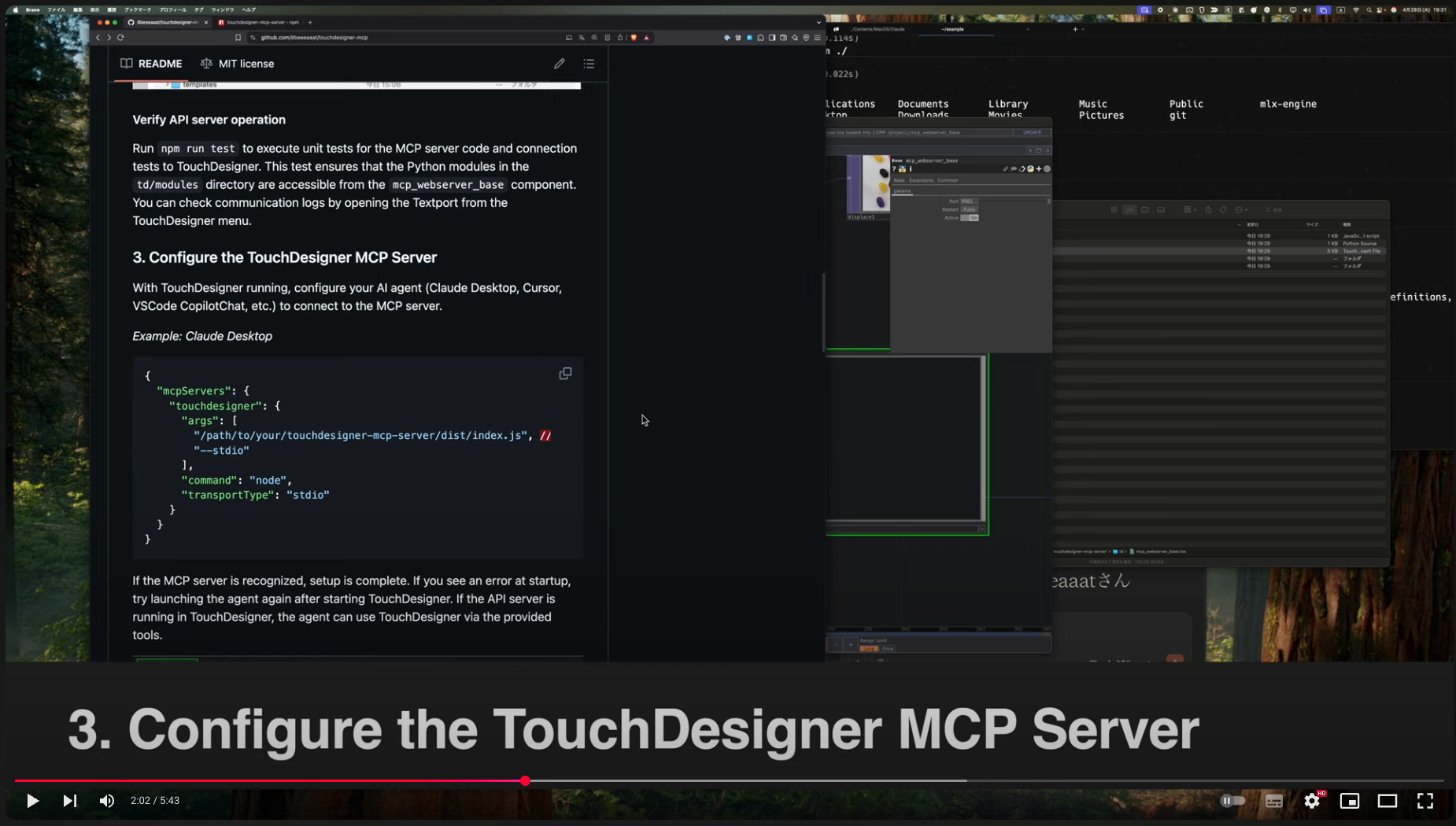Seek ahead on the video progress bar

pos(787,781)
